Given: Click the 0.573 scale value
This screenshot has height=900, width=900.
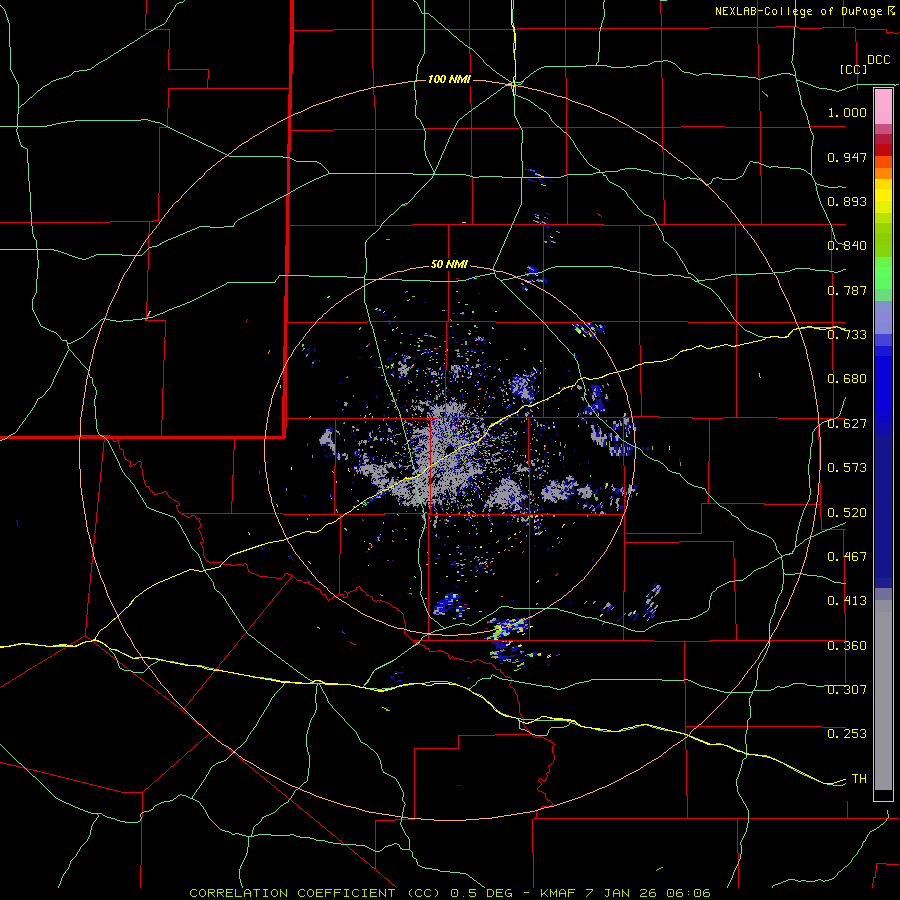Looking at the screenshot, I should tap(847, 468).
